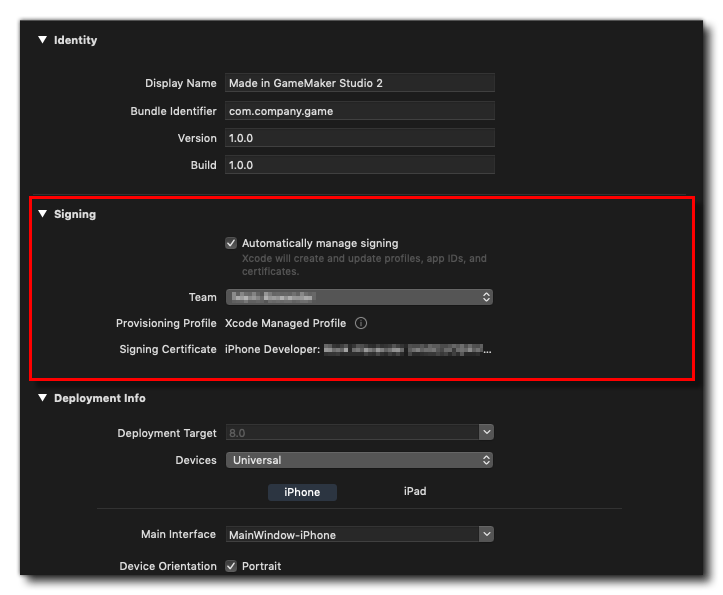Click the Xcode Managed Profile text
The height and width of the screenshot is (595, 723).
285,323
